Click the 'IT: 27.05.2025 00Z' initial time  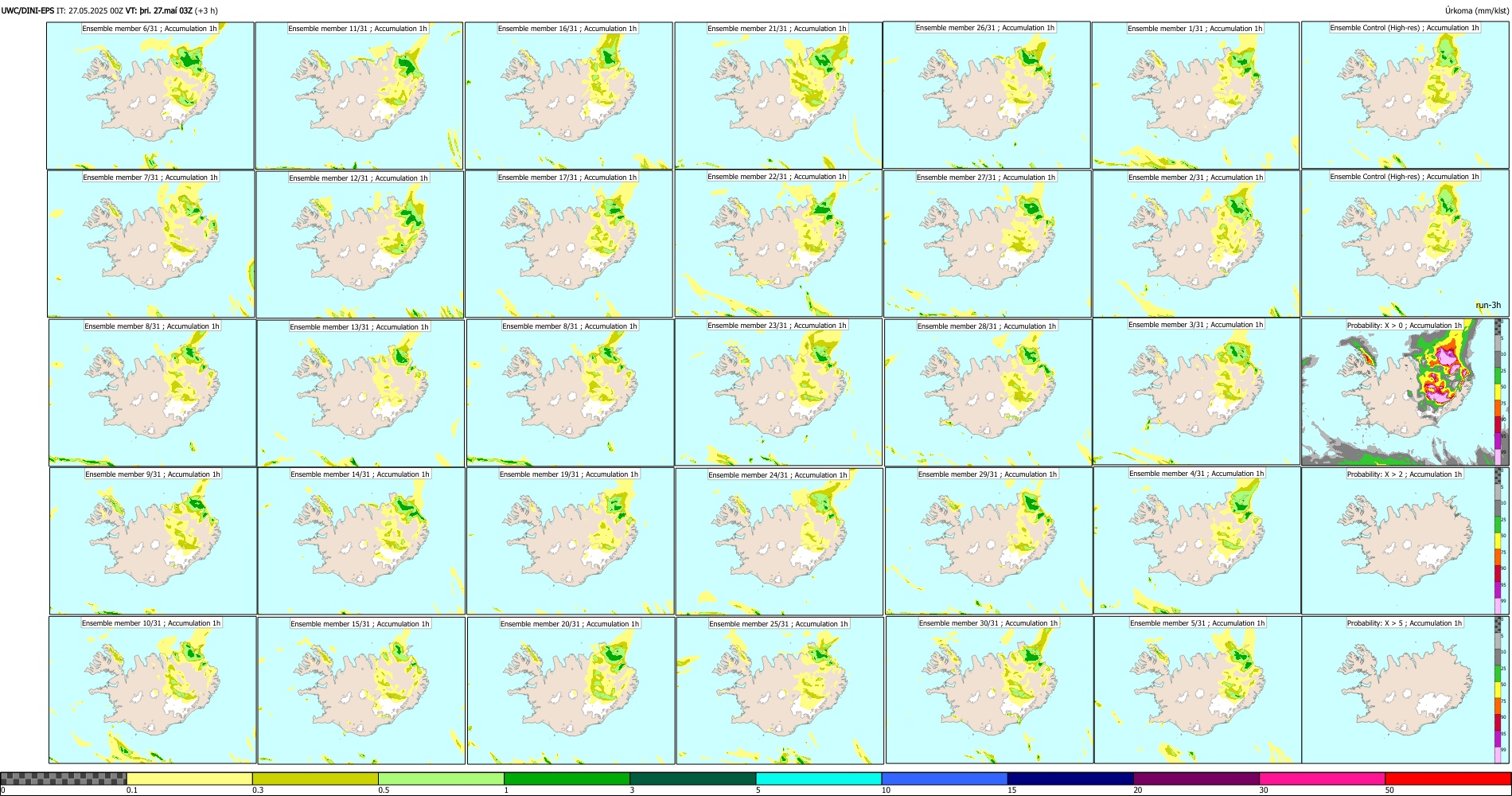point(90,11)
